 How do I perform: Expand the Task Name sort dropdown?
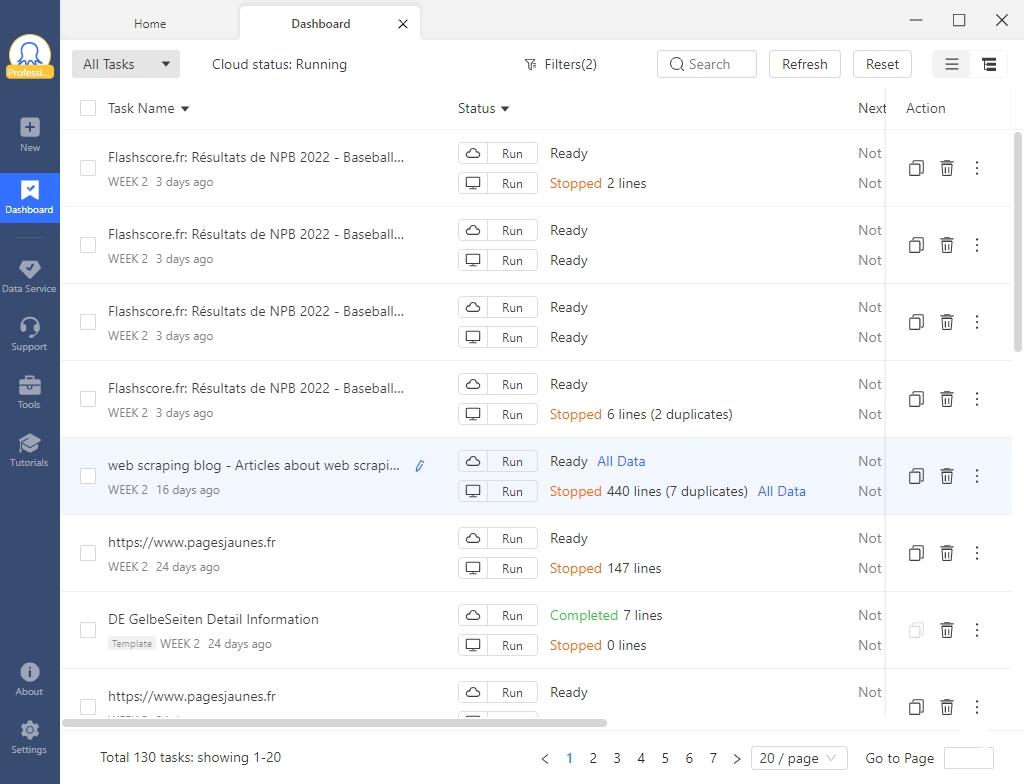[x=185, y=109]
